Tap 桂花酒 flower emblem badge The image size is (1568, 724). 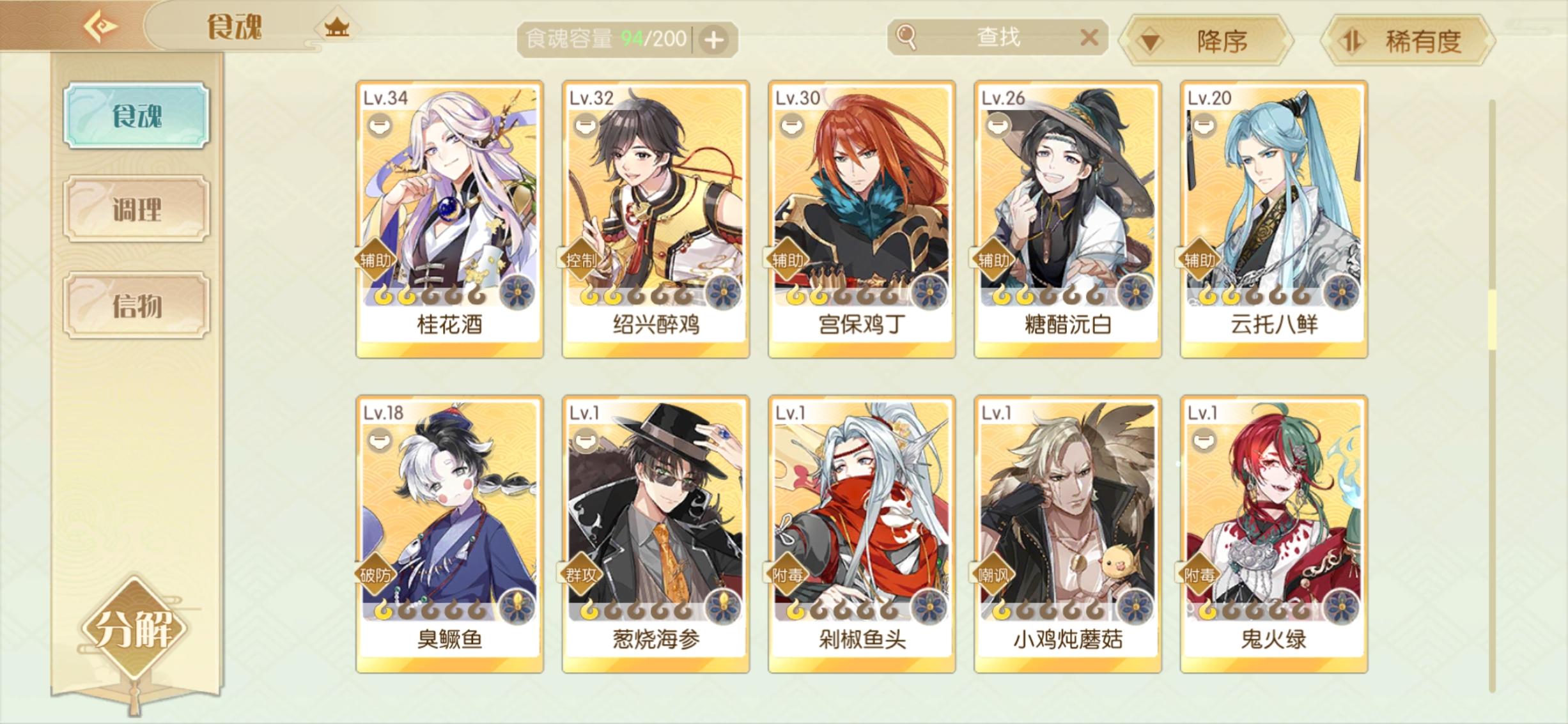517,292
